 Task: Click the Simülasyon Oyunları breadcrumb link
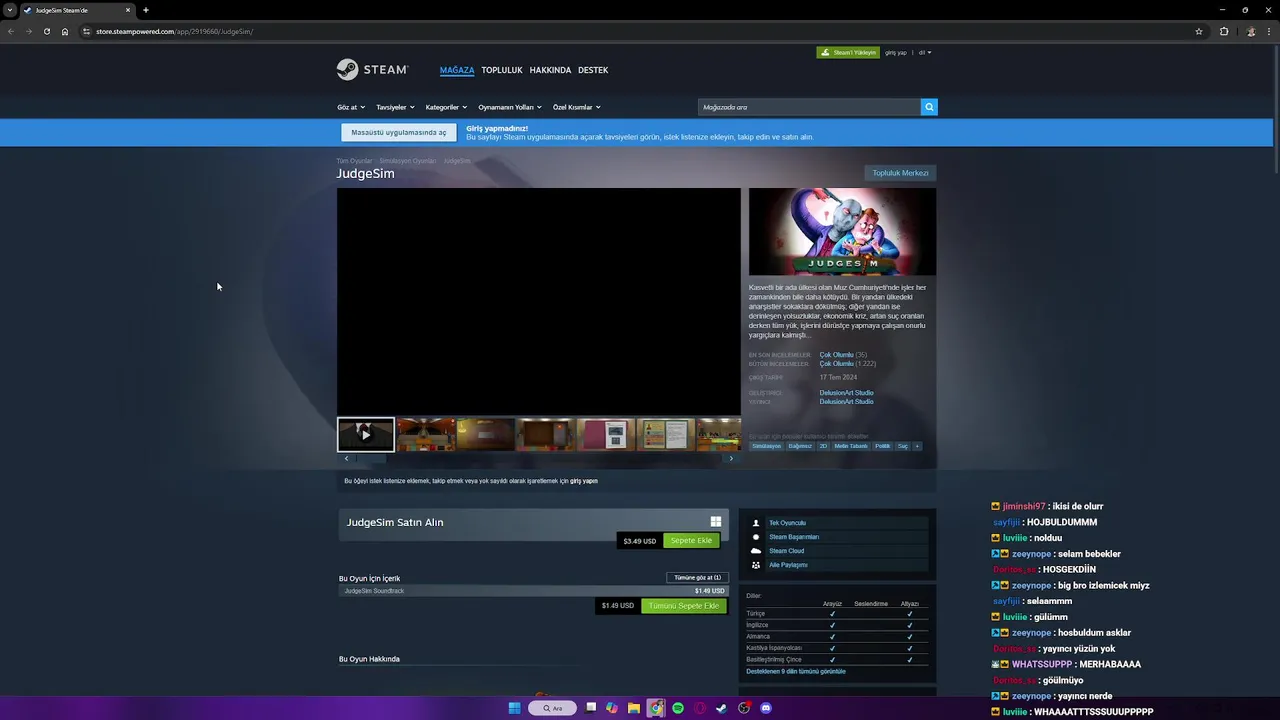pyautogui.click(x=408, y=161)
